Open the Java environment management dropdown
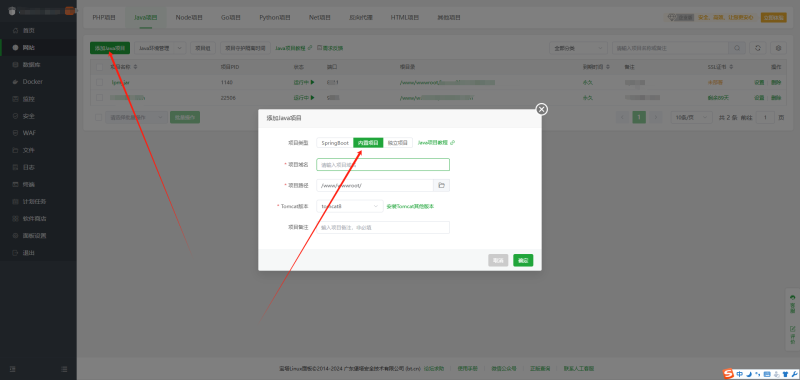This screenshot has height=380, width=800. [x=160, y=48]
